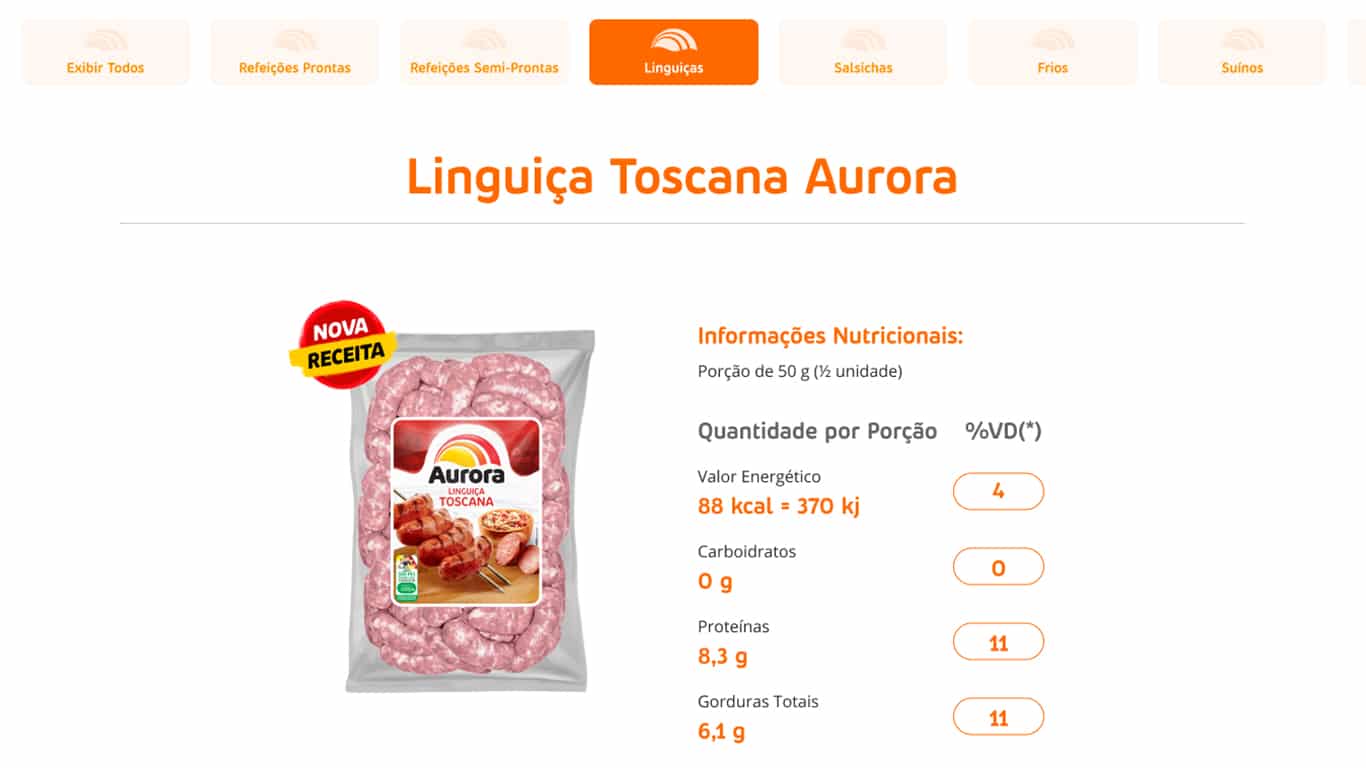The image size is (1366, 768).
Task: Click the Valor Energético %VD value 4
Action: (998, 492)
